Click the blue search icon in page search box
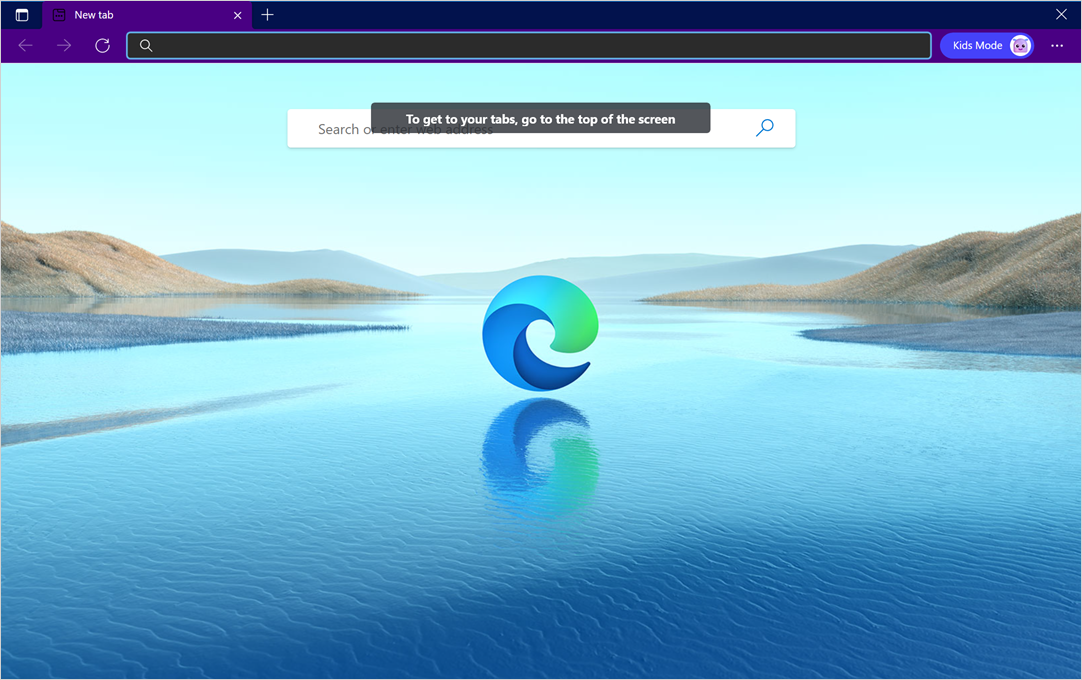Image resolution: width=1082 pixels, height=680 pixels. (x=765, y=128)
